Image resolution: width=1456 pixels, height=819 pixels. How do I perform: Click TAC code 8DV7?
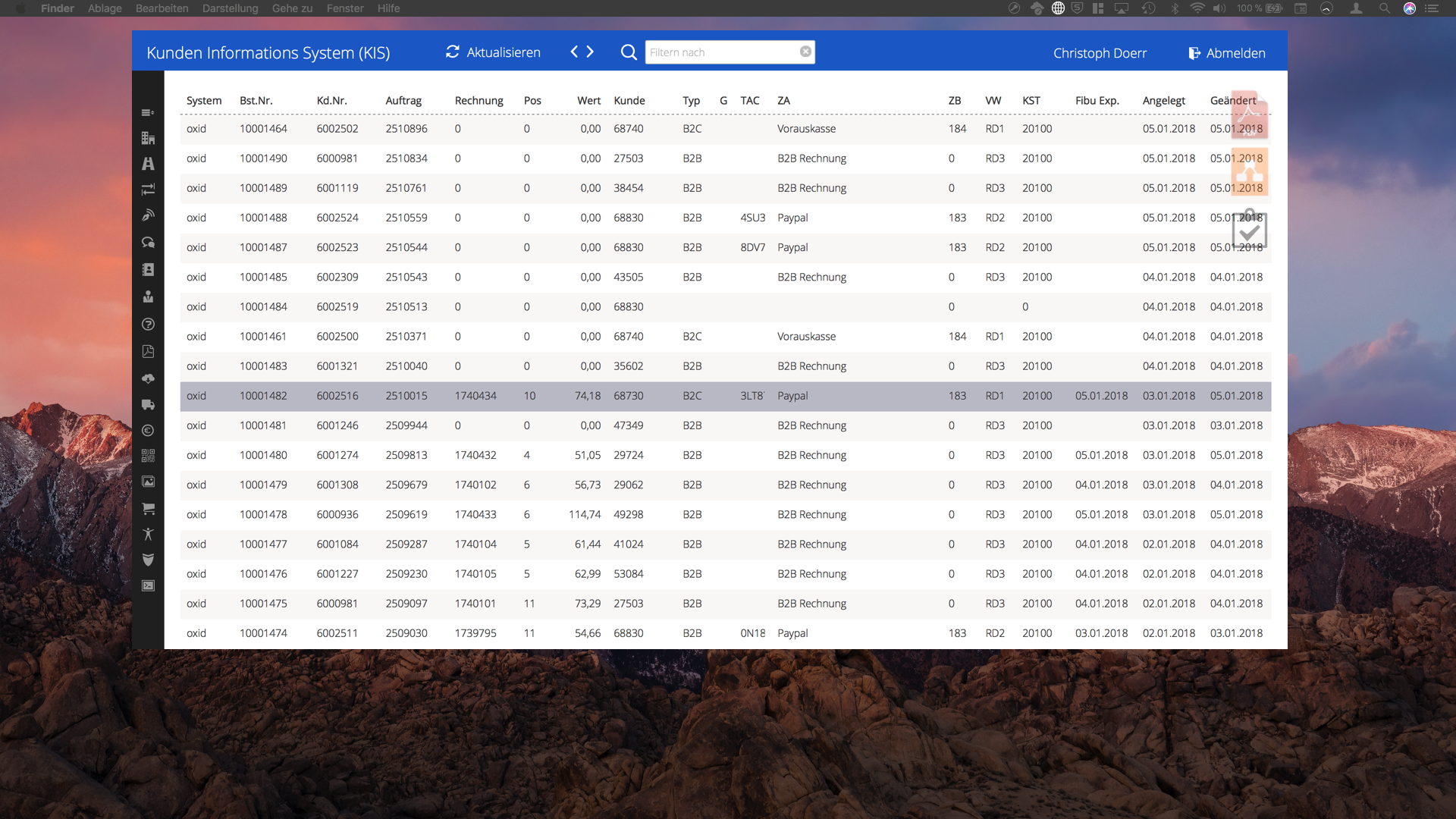coord(752,247)
